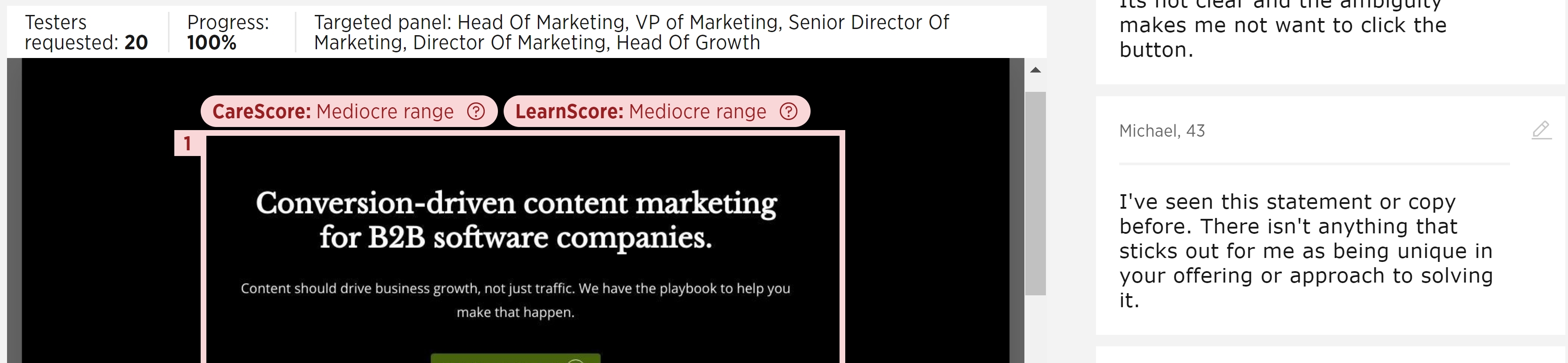Click the LearnScore Mediocre range badge

tap(657, 112)
